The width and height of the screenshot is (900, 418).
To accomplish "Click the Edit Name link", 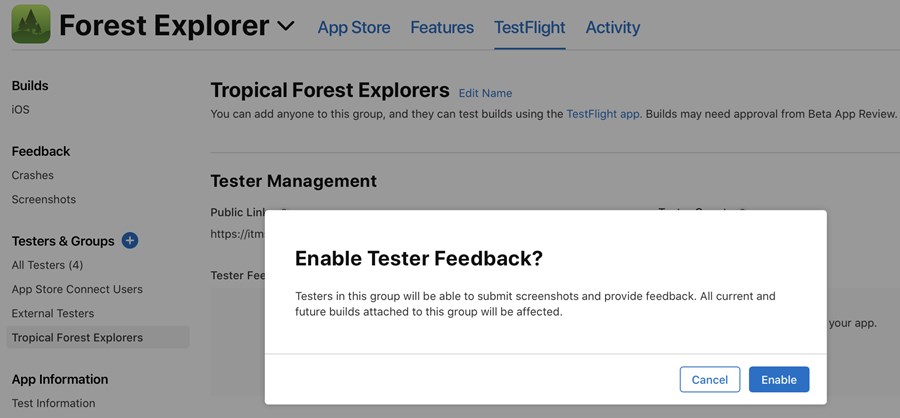I will pos(485,93).
